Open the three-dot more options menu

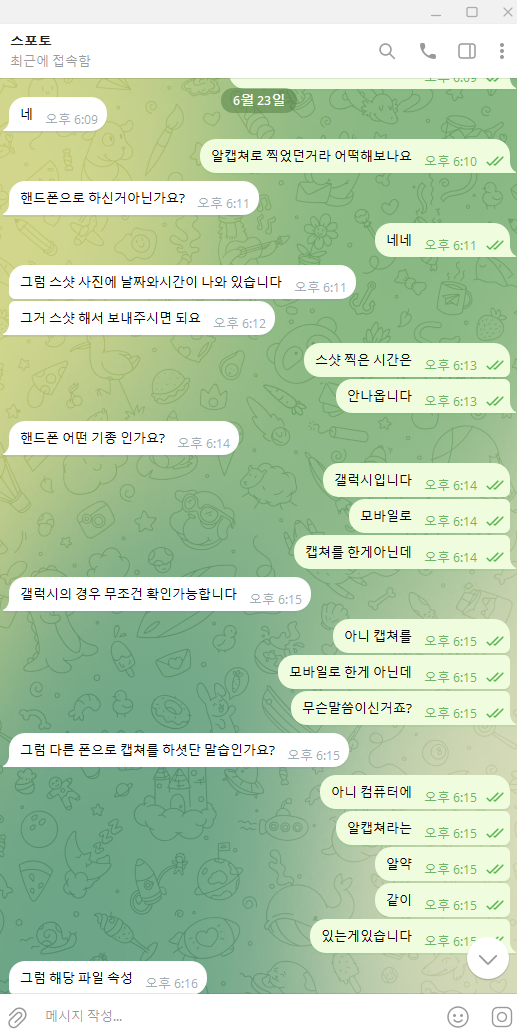tap(502, 51)
